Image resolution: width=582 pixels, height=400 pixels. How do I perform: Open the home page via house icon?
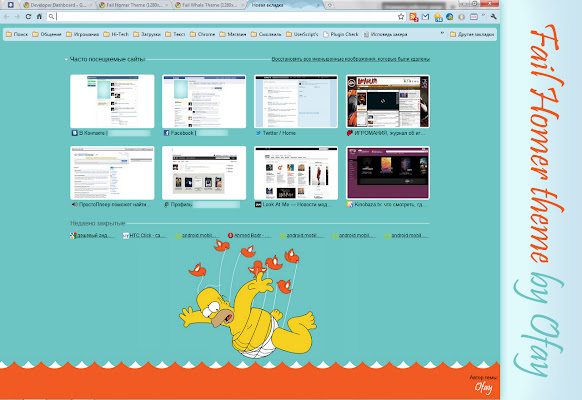click(x=39, y=16)
